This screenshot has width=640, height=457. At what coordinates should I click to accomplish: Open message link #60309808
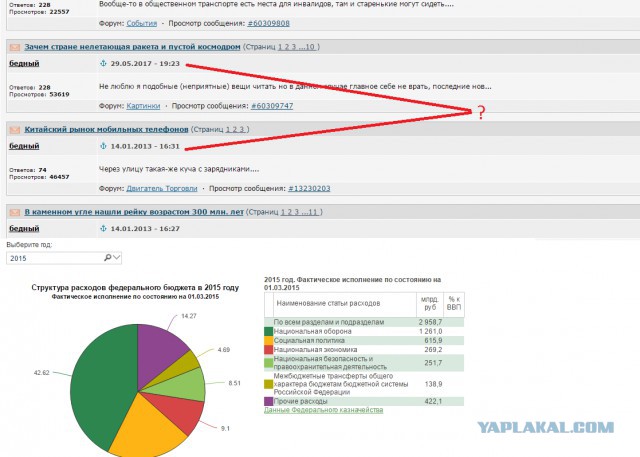(x=269, y=23)
